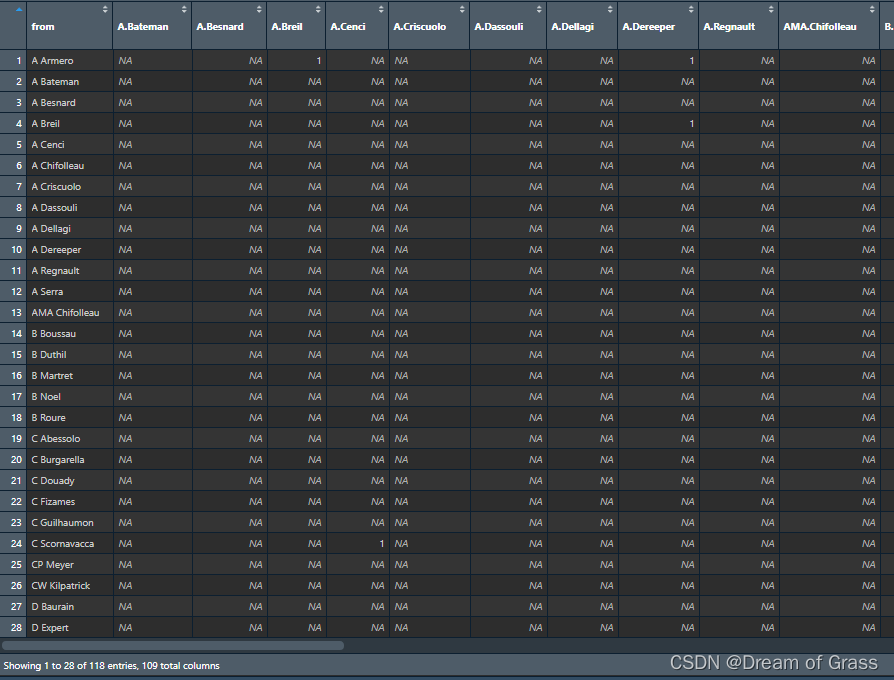Click the A.Bateman column header label
The image size is (894, 680).
click(x=143, y=27)
